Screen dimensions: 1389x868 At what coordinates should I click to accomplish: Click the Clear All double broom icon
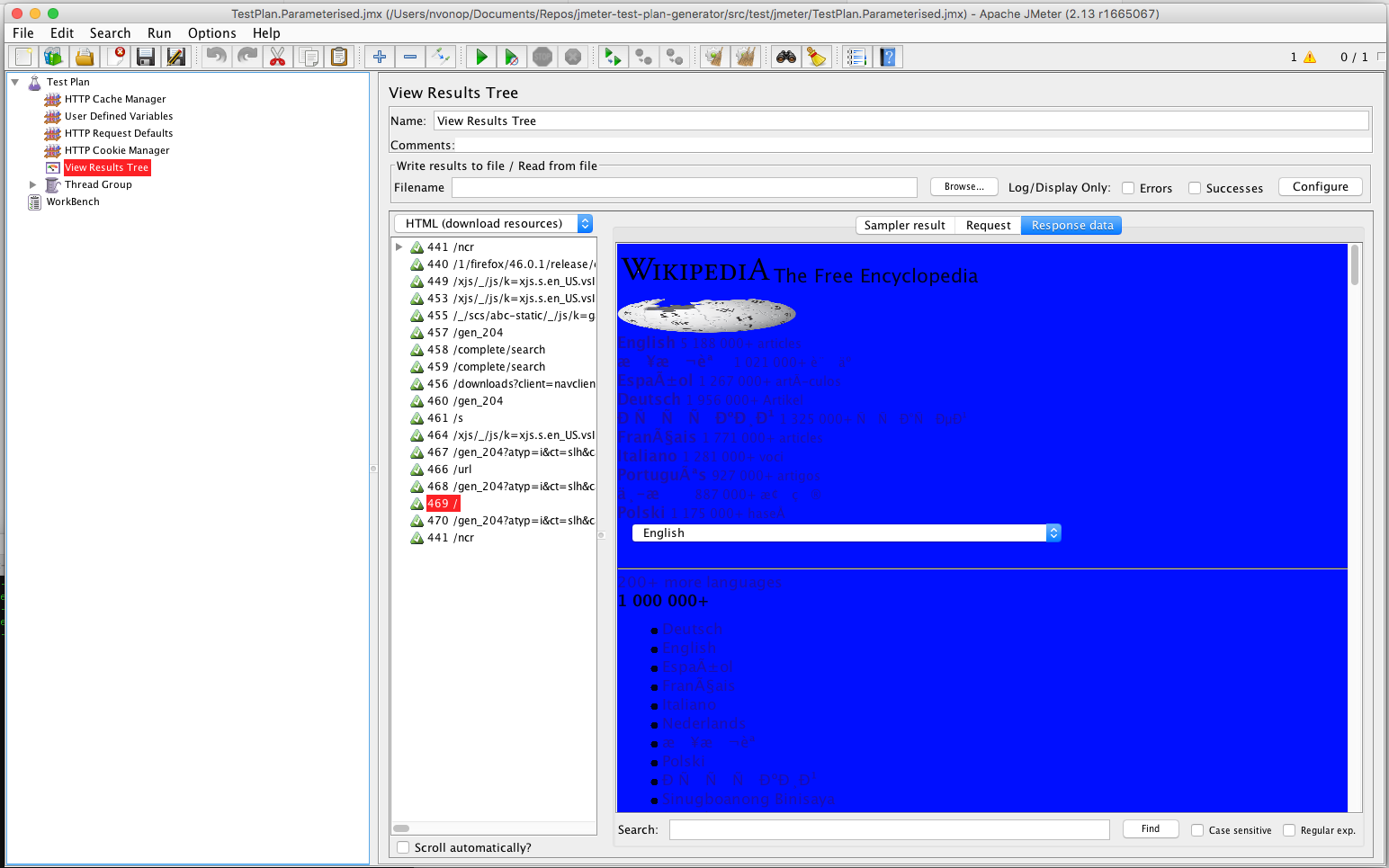coord(746,57)
